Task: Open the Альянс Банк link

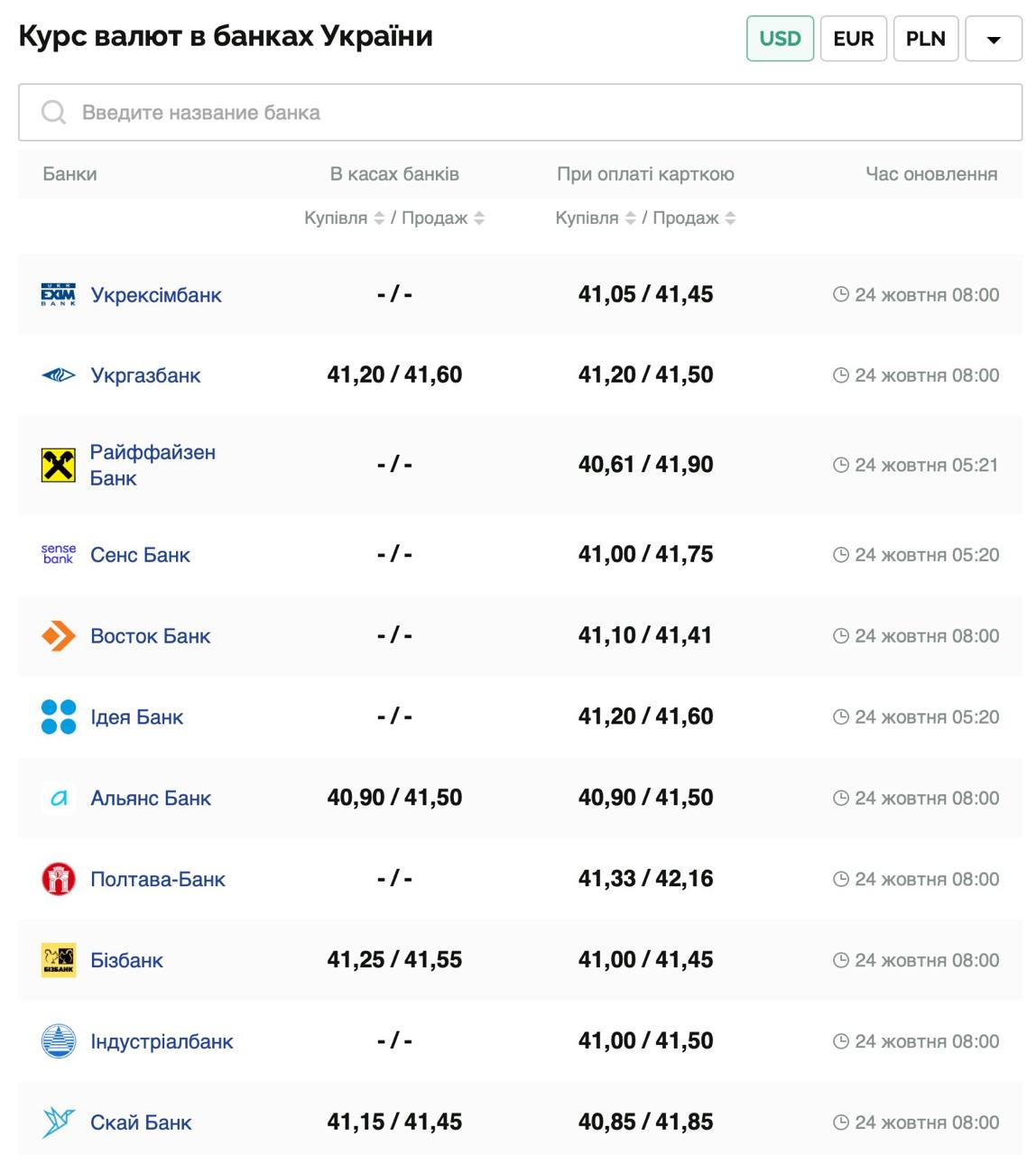Action: [151, 799]
